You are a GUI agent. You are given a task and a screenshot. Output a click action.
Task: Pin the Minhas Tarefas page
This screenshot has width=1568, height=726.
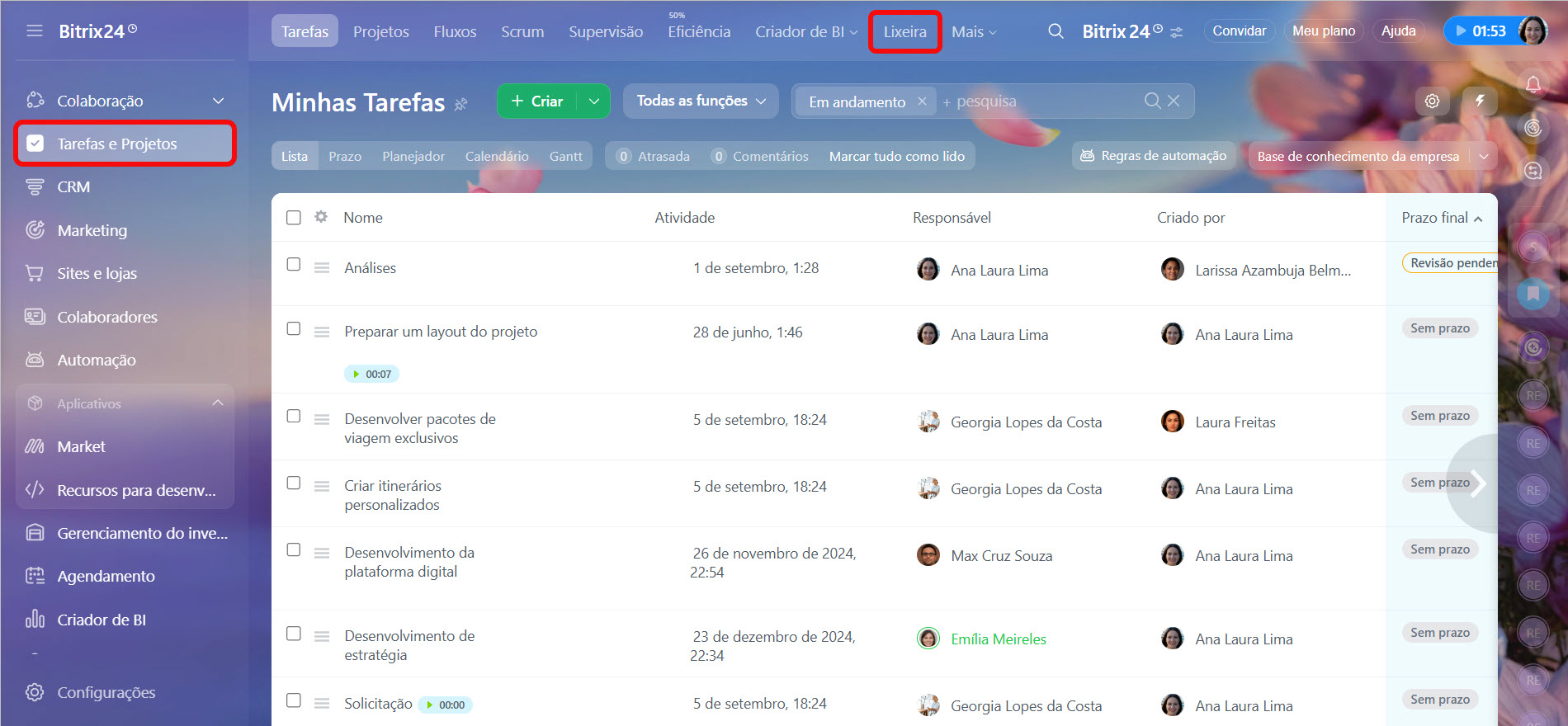click(461, 104)
